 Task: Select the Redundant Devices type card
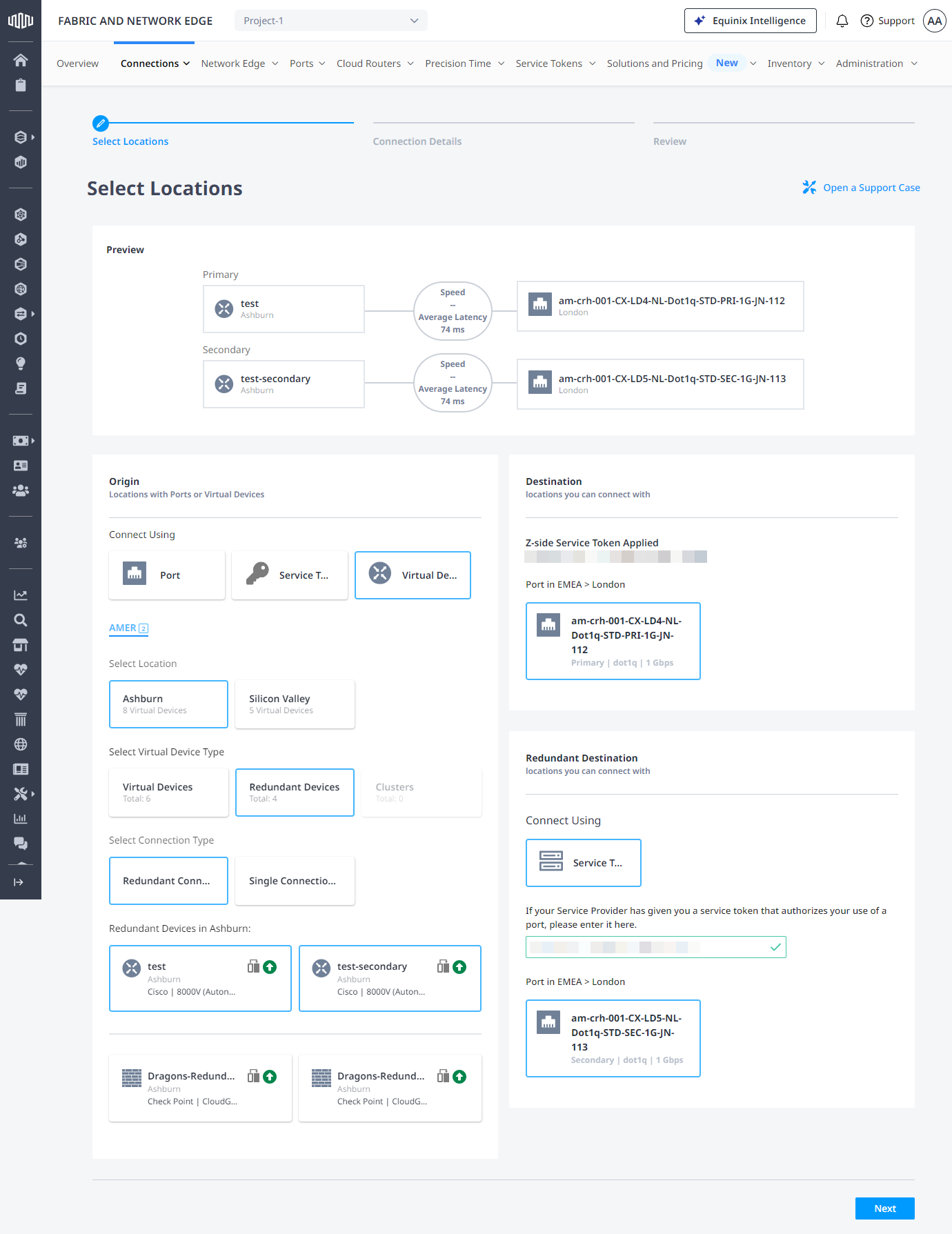[295, 793]
